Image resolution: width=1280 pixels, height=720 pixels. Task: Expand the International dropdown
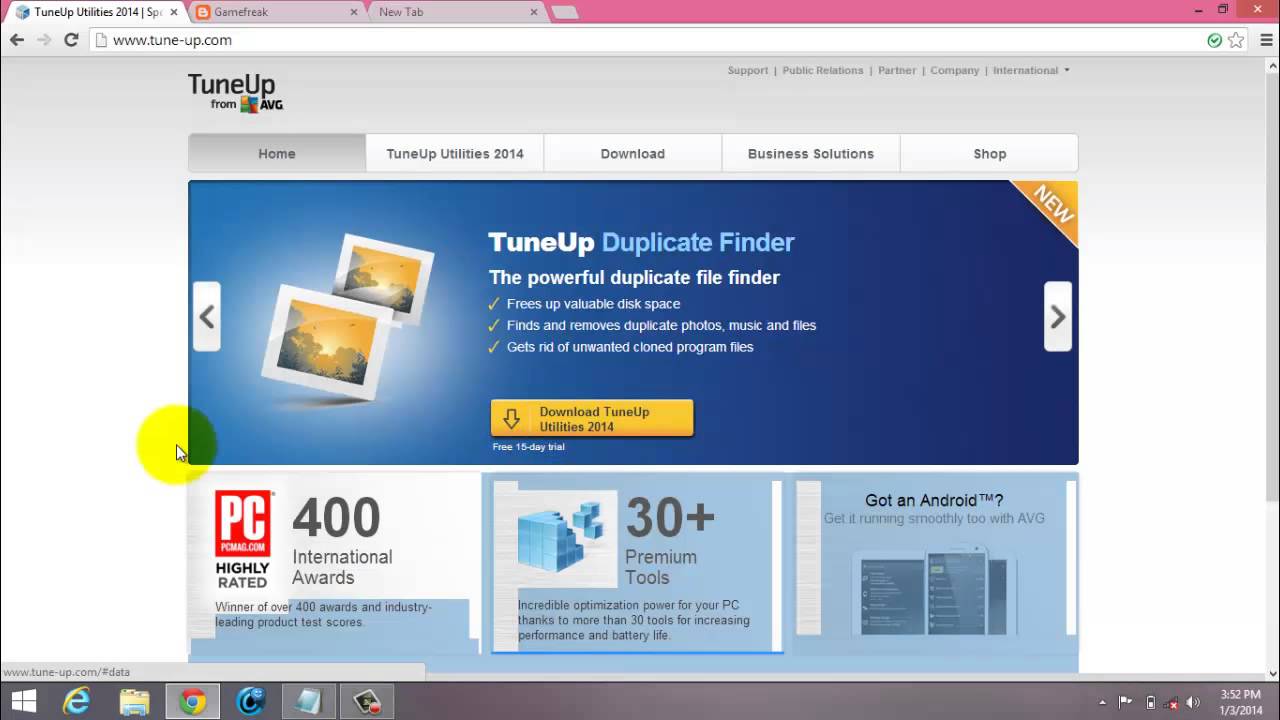(1031, 70)
